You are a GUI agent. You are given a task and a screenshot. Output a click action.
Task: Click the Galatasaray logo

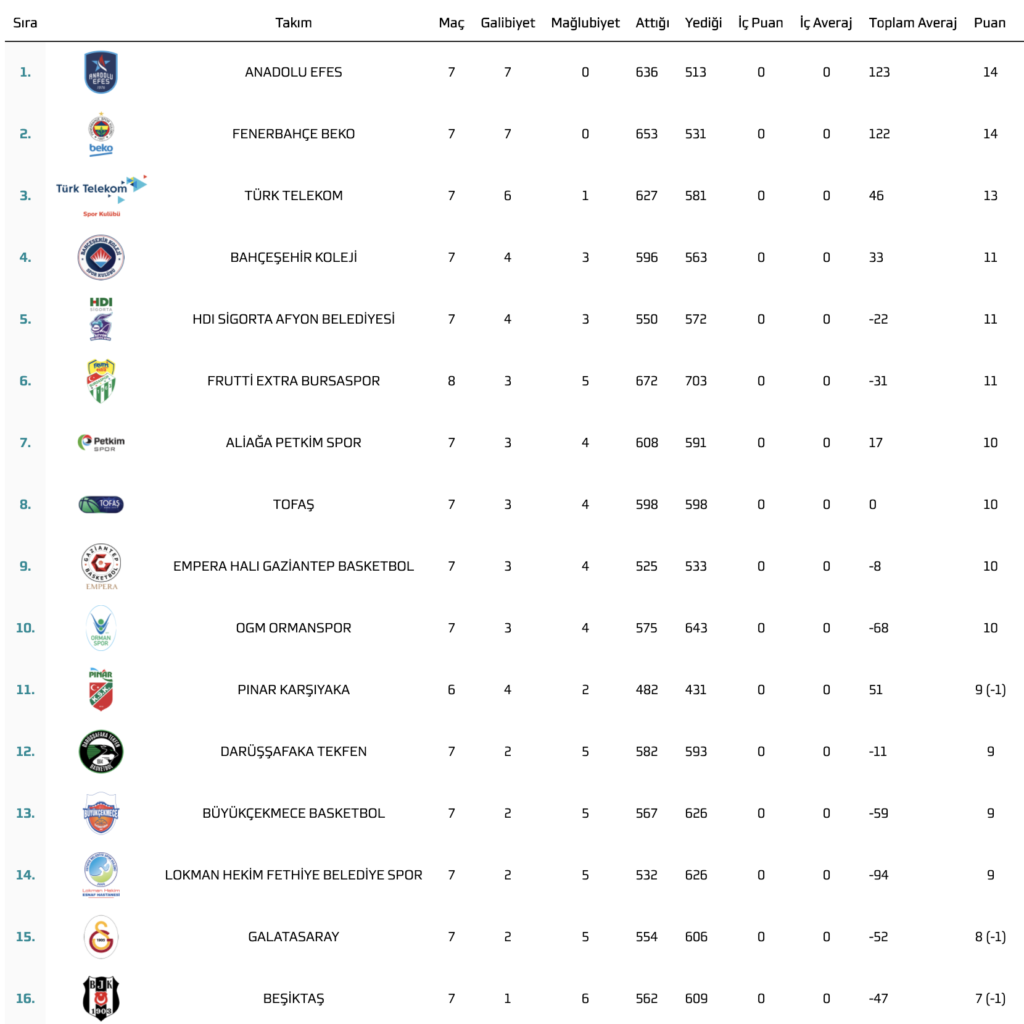coord(101,937)
